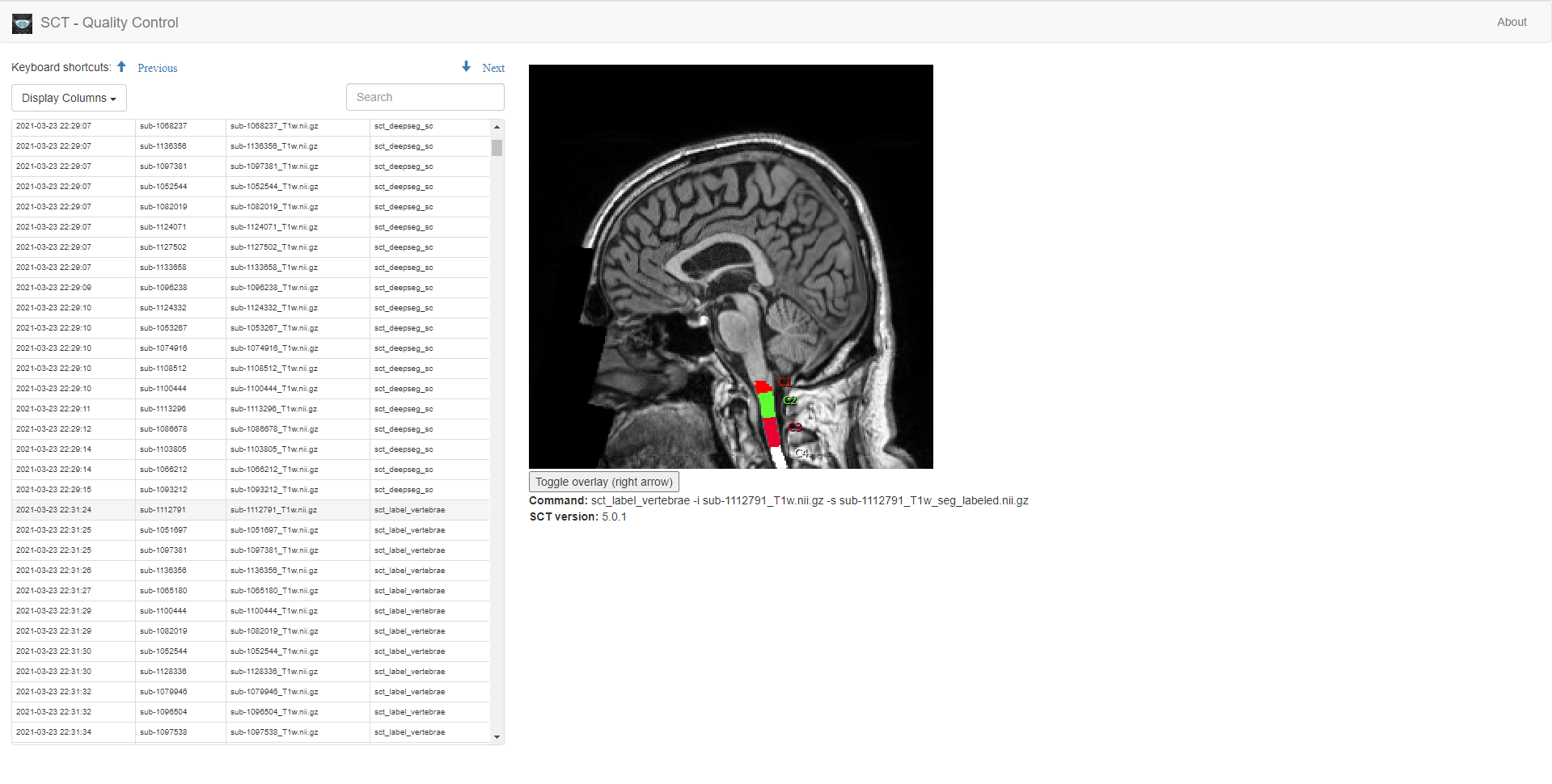The height and width of the screenshot is (784, 1552).
Task: Click the sagittal MRI preview image
Action: [730, 267]
